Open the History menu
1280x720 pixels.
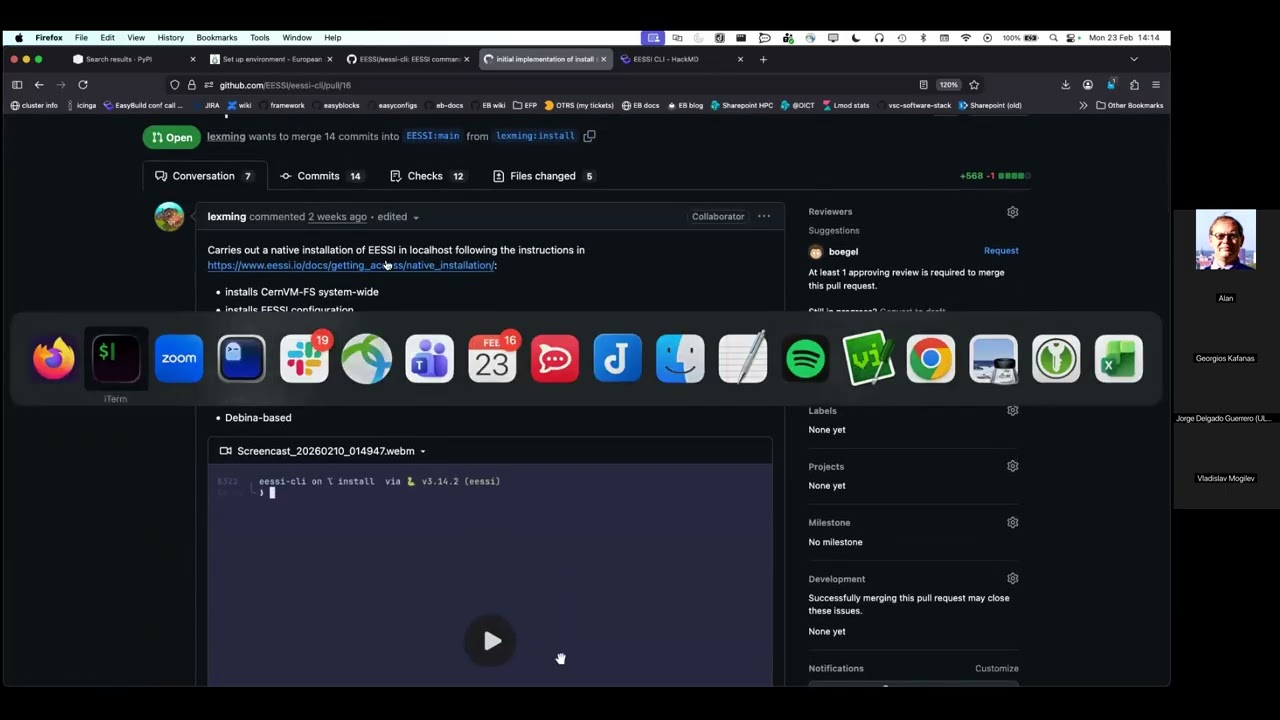click(x=170, y=38)
